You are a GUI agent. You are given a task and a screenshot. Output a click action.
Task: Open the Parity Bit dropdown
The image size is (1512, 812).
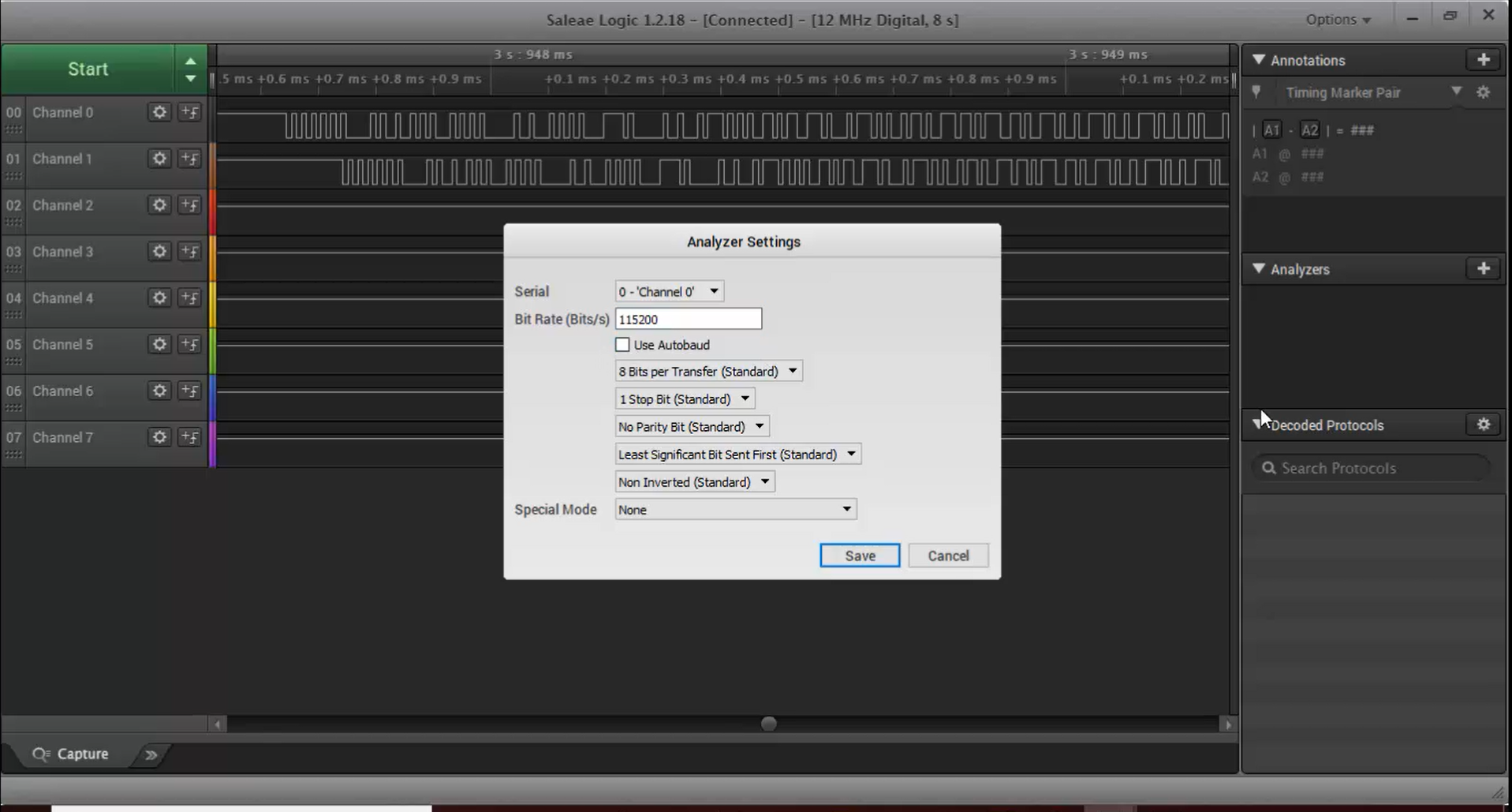(692, 426)
